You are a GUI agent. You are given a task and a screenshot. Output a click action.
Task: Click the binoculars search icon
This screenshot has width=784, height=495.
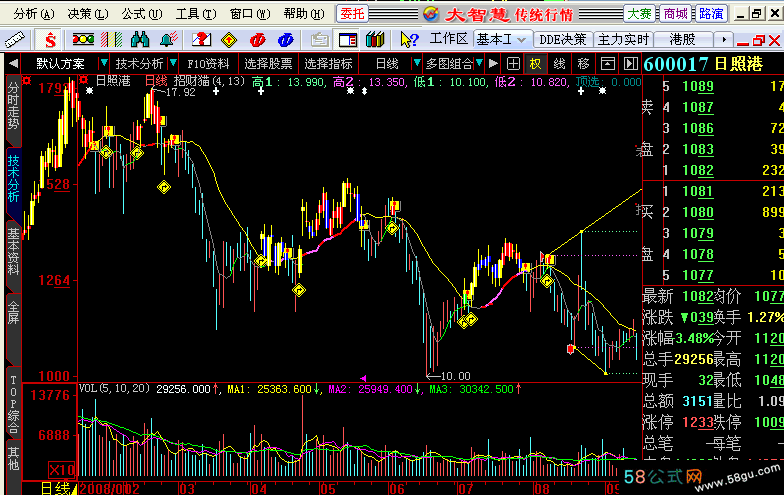pos(141,39)
